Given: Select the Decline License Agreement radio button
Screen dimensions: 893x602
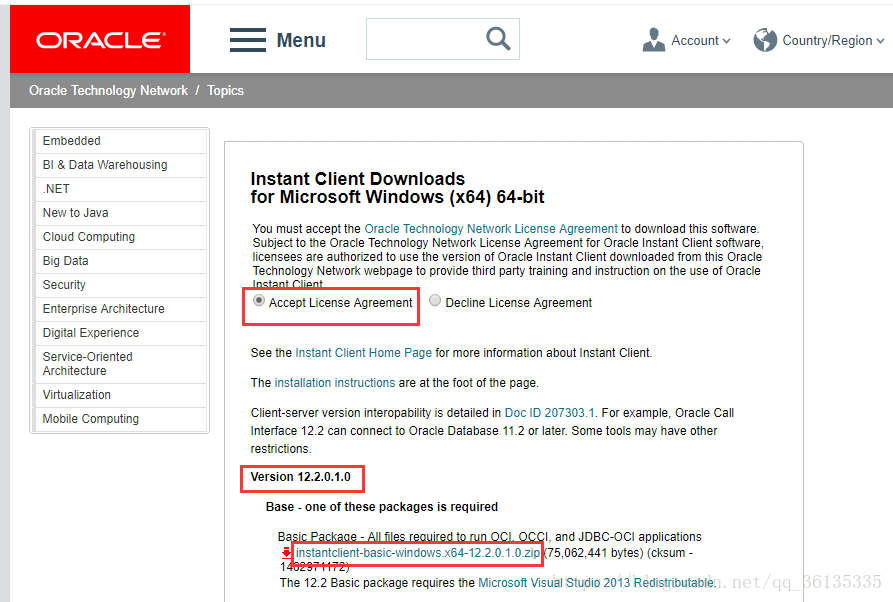Looking at the screenshot, I should click(x=434, y=300).
